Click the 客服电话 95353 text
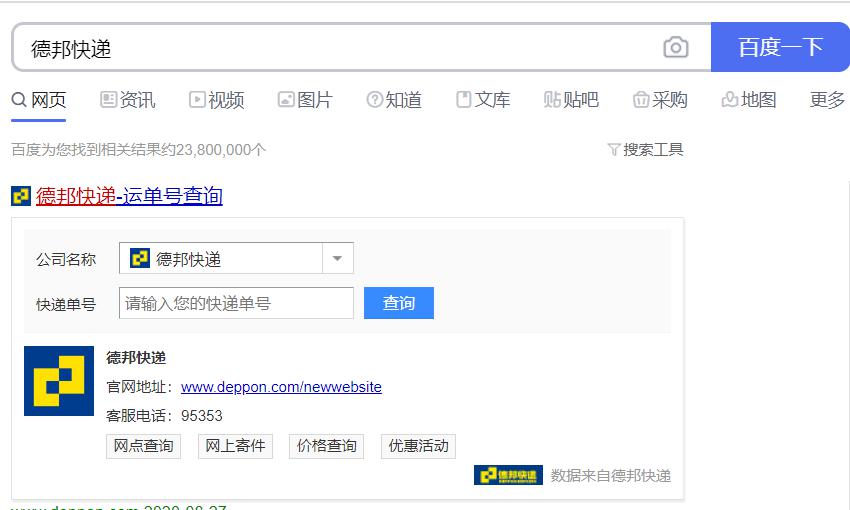The height and width of the screenshot is (510, 850). click(164, 416)
